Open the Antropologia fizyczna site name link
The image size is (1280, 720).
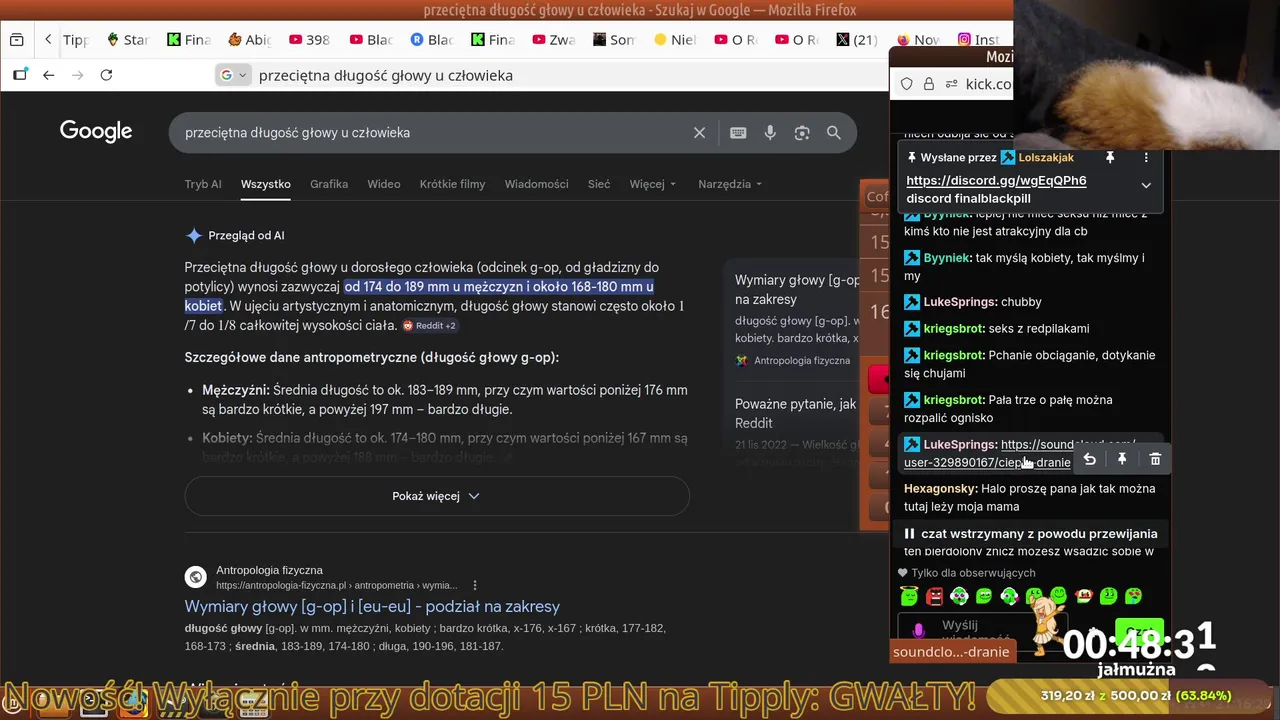click(x=269, y=570)
